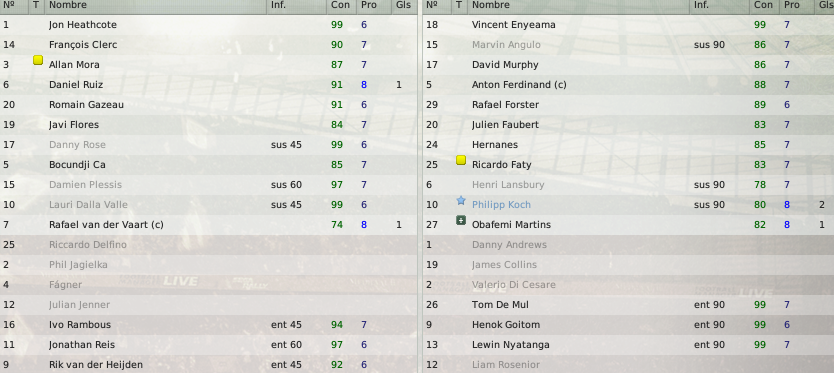Select Vincent Enyeama player row

click(x=629, y=24)
